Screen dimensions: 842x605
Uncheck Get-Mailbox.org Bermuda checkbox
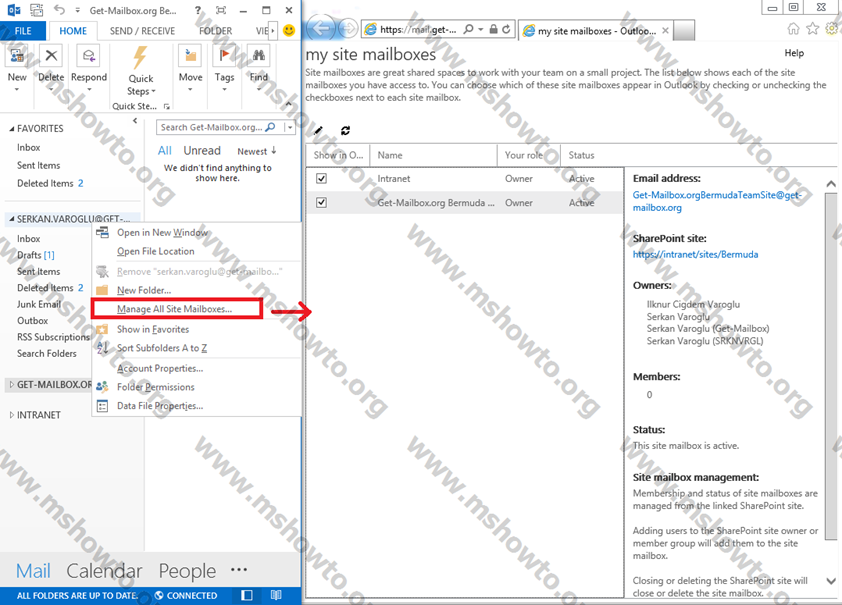click(321, 202)
